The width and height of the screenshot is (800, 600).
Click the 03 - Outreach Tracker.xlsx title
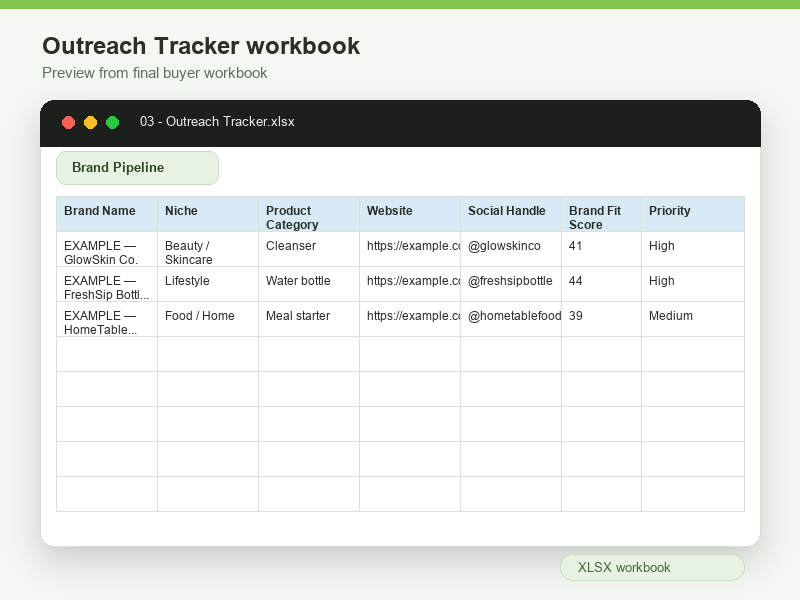click(x=217, y=121)
